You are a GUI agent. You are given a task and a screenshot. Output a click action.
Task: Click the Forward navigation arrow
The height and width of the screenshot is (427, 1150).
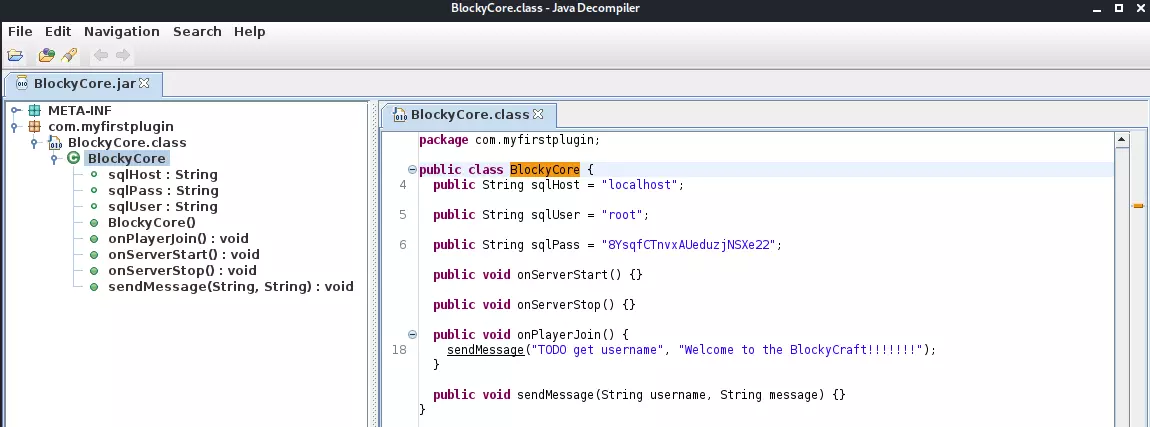[x=123, y=55]
